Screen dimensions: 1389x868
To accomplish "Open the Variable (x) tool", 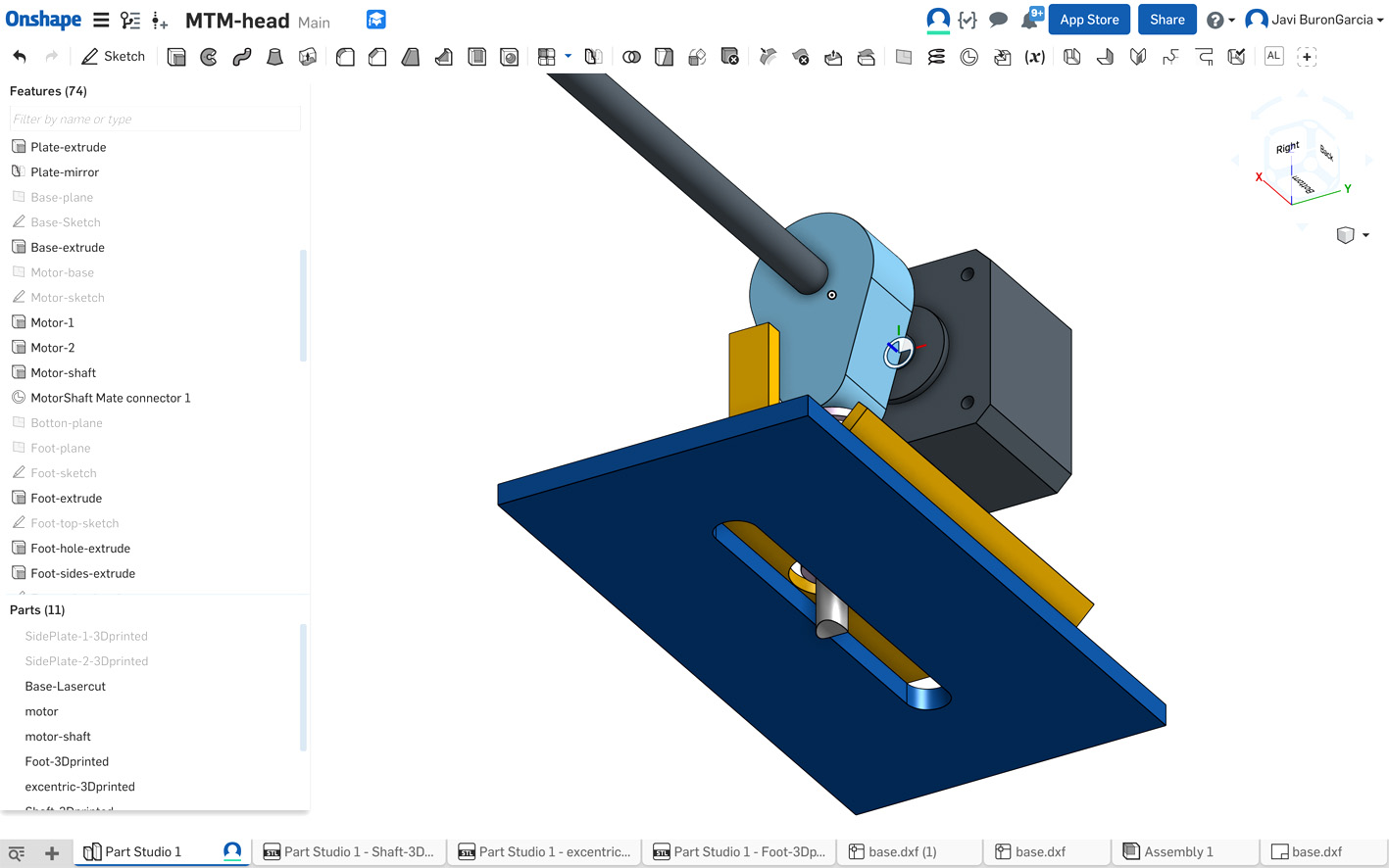I will 1034,57.
